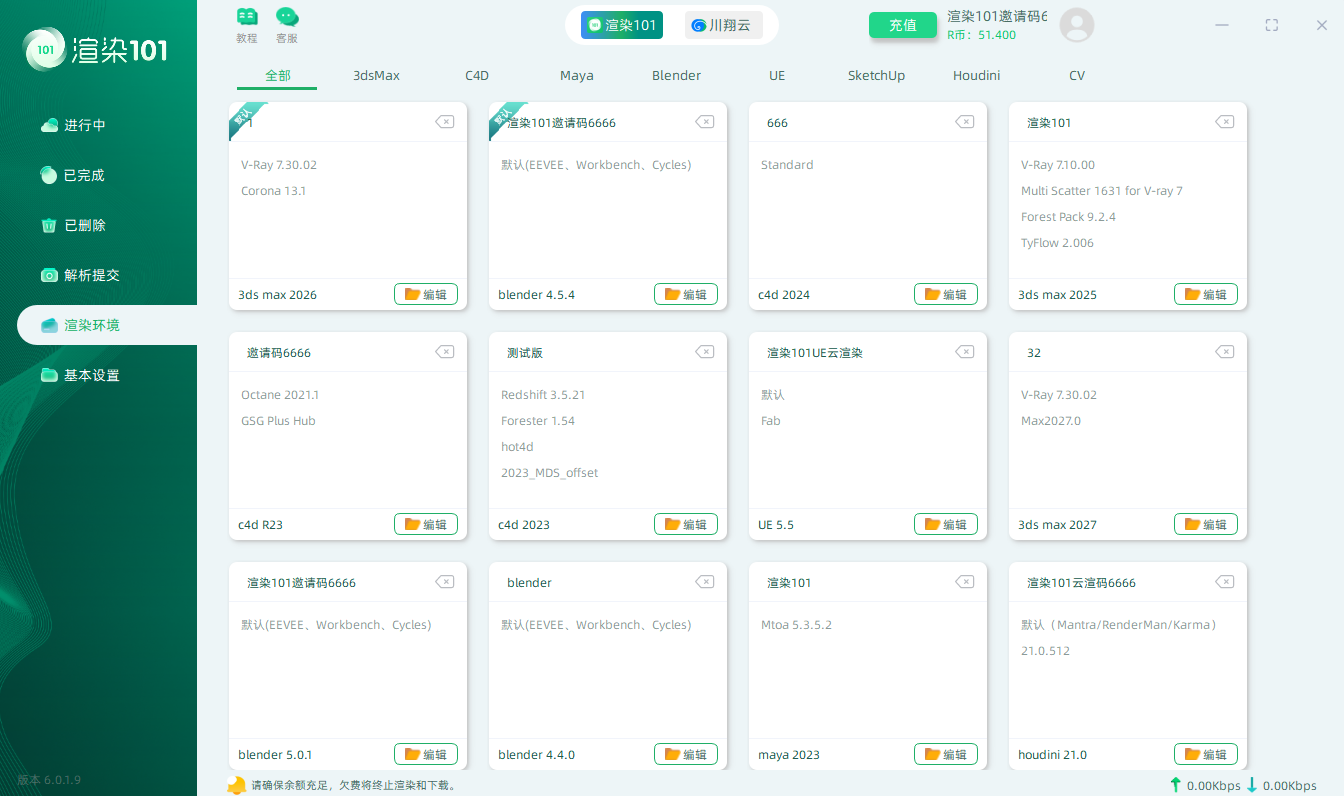Remove the houdini 21.0 environment card
Viewport: 1344px width, 796px height.
point(1225,582)
